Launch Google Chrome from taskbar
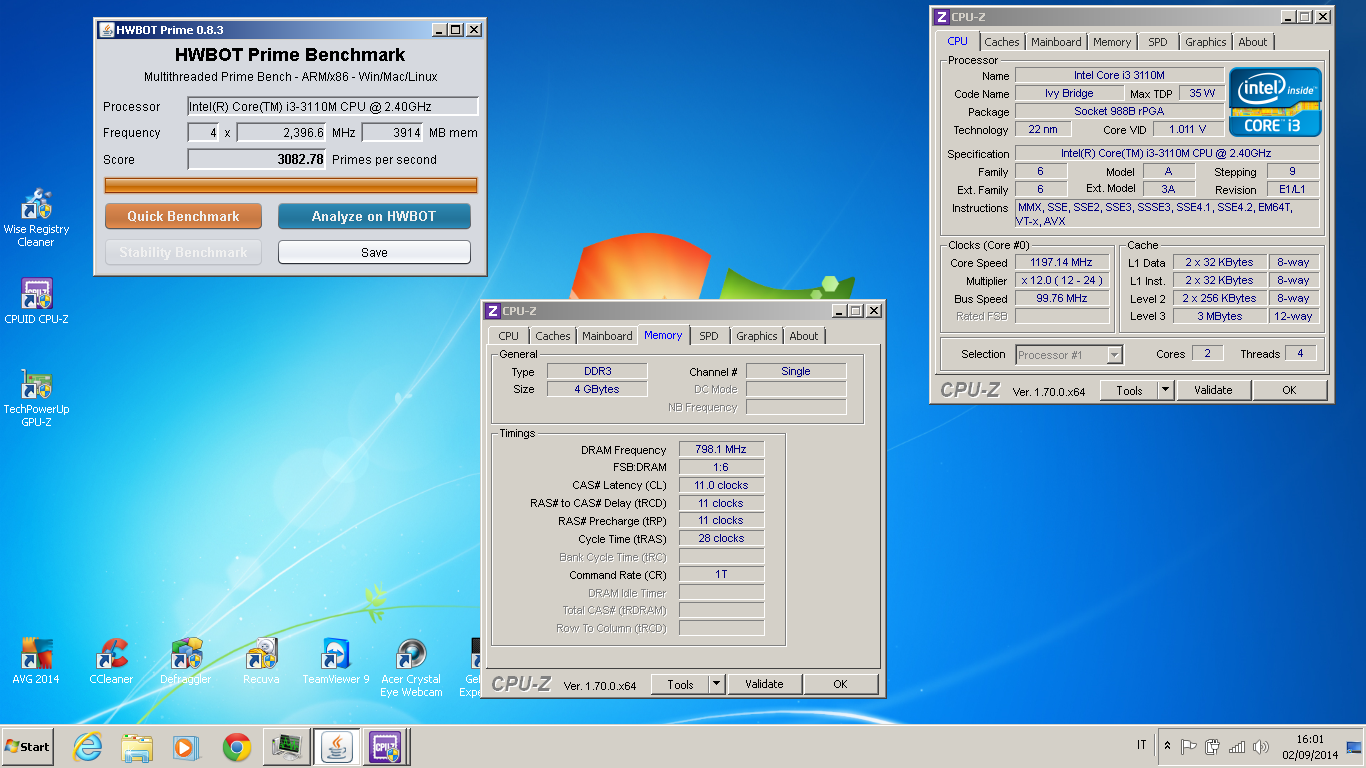Image resolution: width=1366 pixels, height=768 pixels. [x=237, y=747]
